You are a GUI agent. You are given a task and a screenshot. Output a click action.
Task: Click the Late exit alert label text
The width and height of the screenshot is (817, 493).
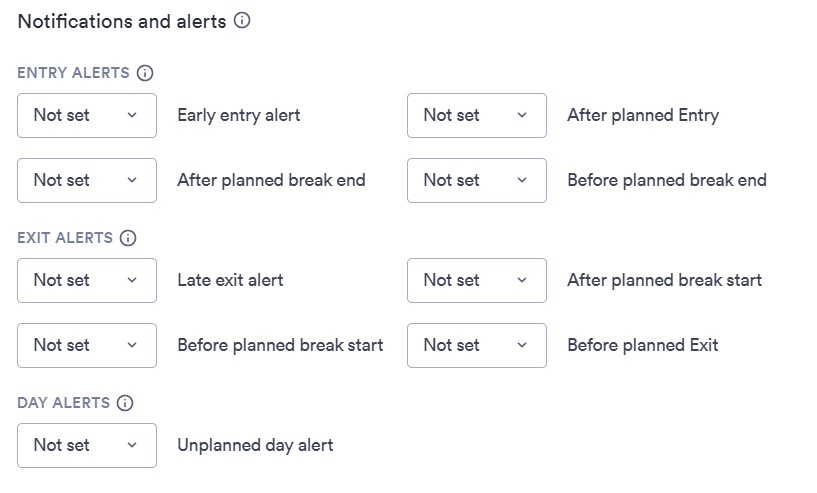[230, 280]
